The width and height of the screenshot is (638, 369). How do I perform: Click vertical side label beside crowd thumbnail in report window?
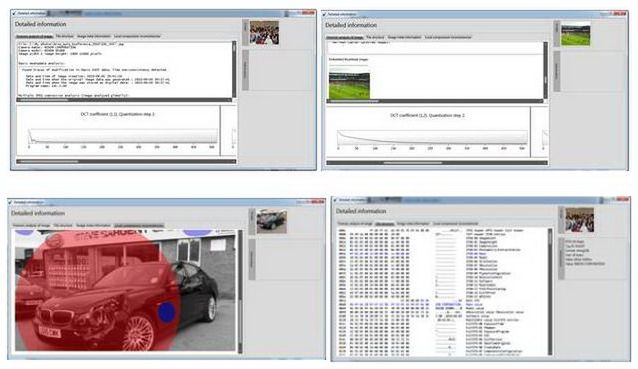245,32
